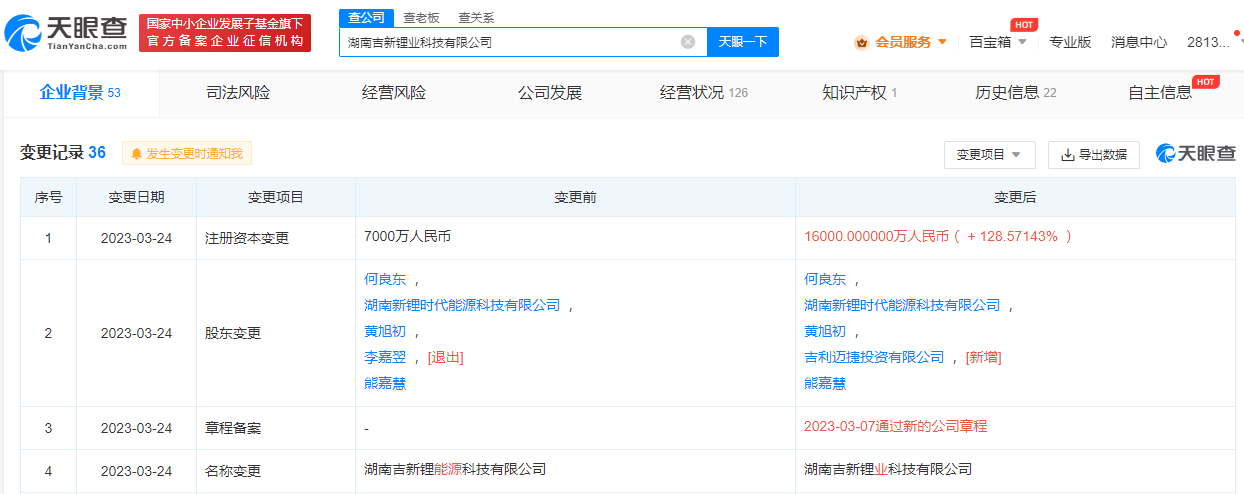The width and height of the screenshot is (1244, 494).
Task: Open the 自主信息 tab
Action: pos(1160,93)
